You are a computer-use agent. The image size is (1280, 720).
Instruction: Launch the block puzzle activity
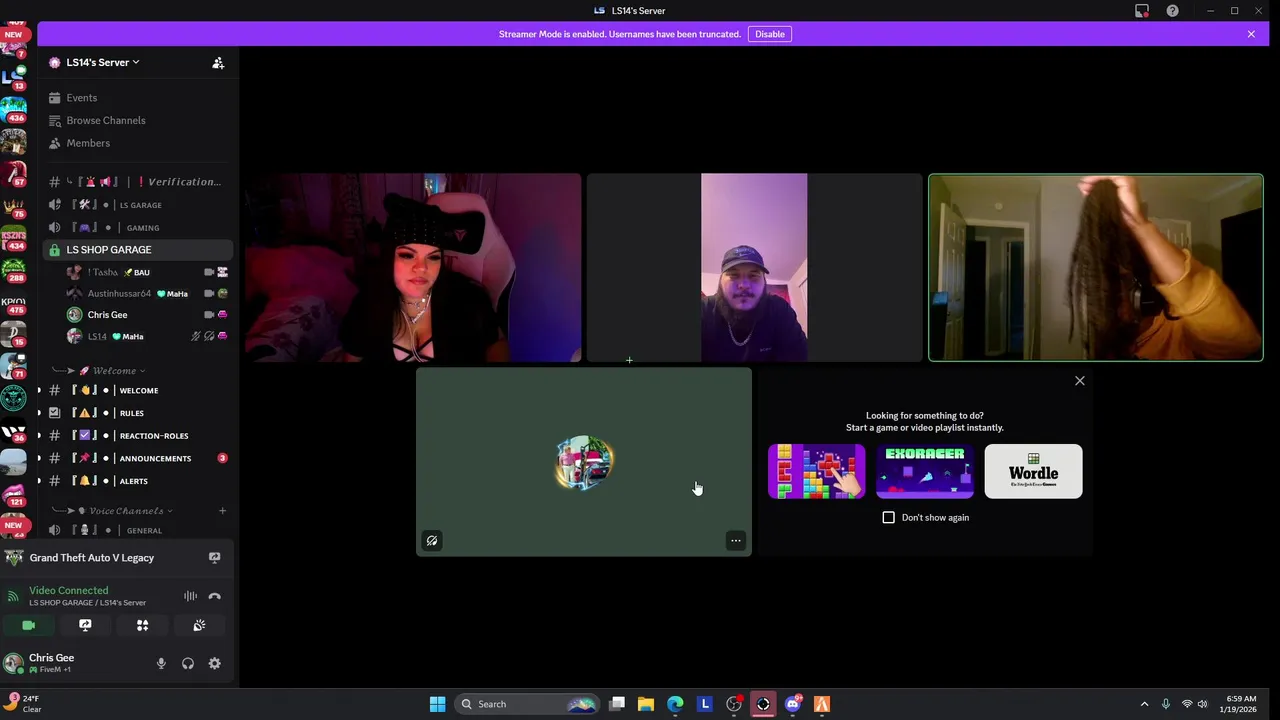click(816, 471)
